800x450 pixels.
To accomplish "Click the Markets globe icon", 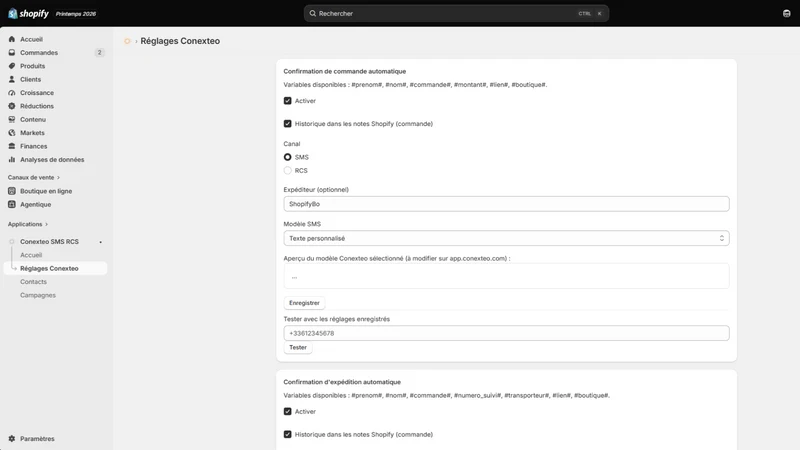I will click(x=12, y=133).
